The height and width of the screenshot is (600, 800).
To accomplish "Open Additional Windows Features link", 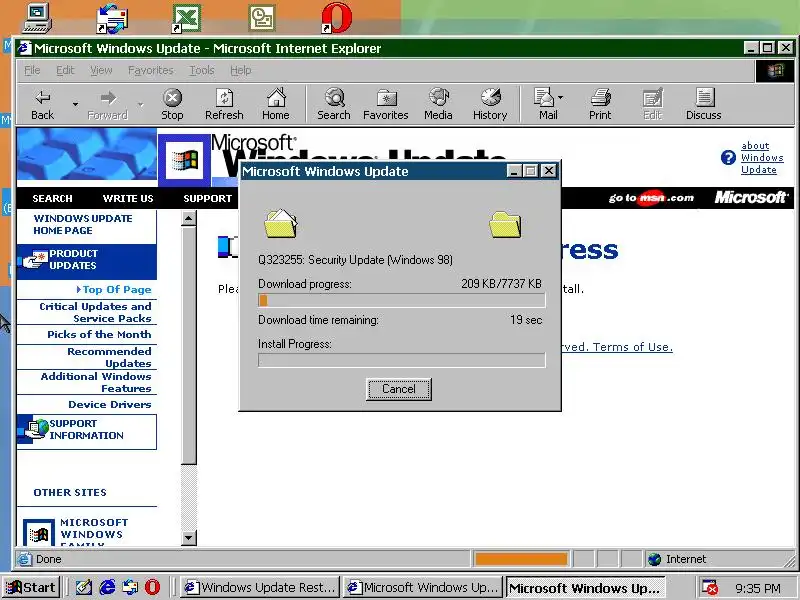I will 96,382.
